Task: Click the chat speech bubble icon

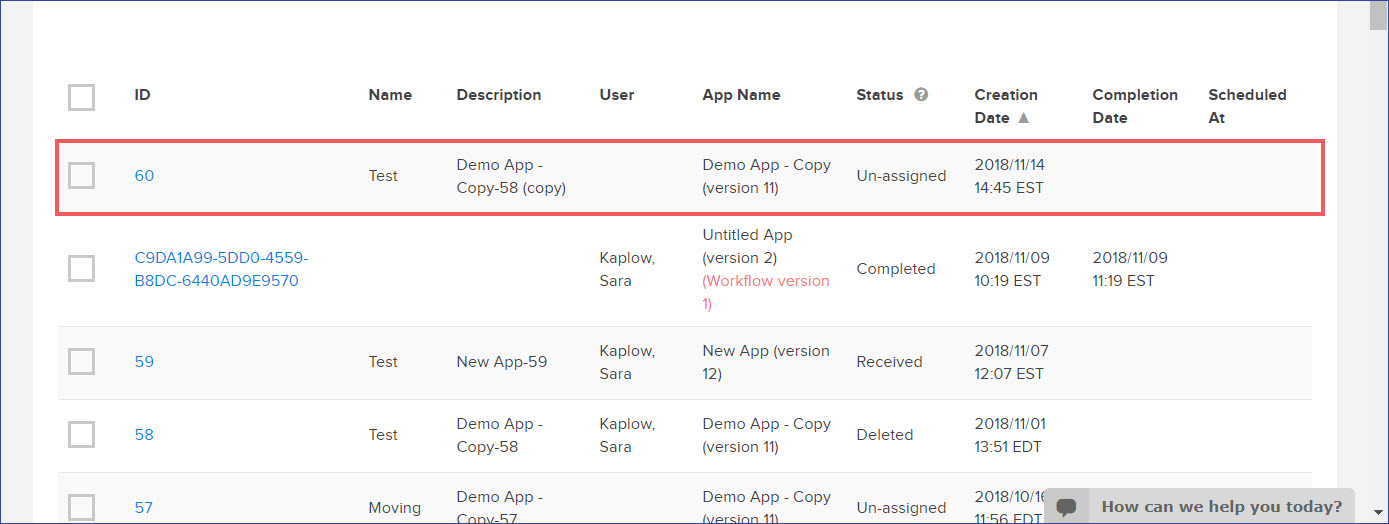Action: click(1067, 507)
